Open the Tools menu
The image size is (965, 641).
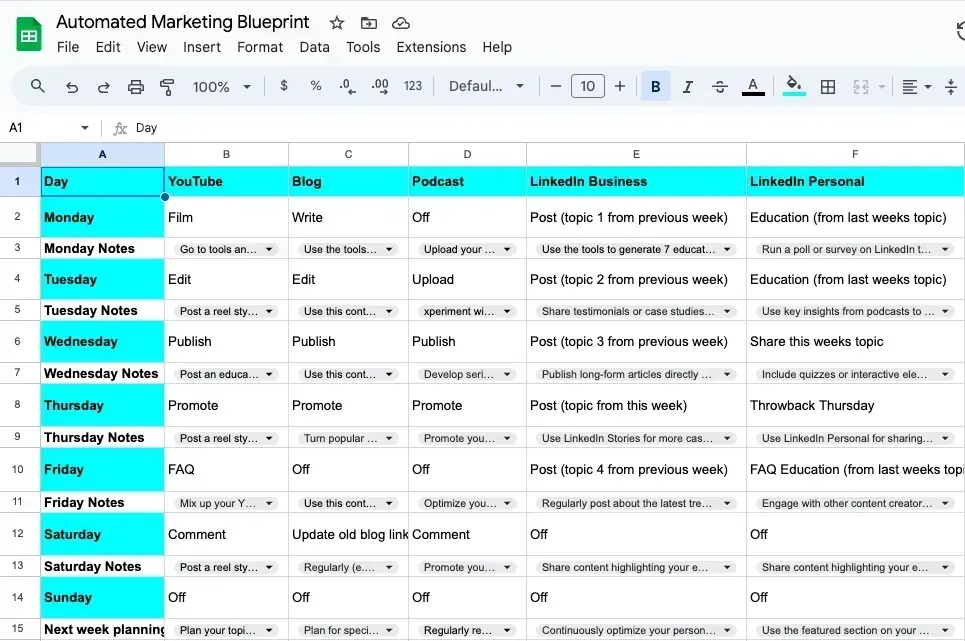(x=363, y=47)
